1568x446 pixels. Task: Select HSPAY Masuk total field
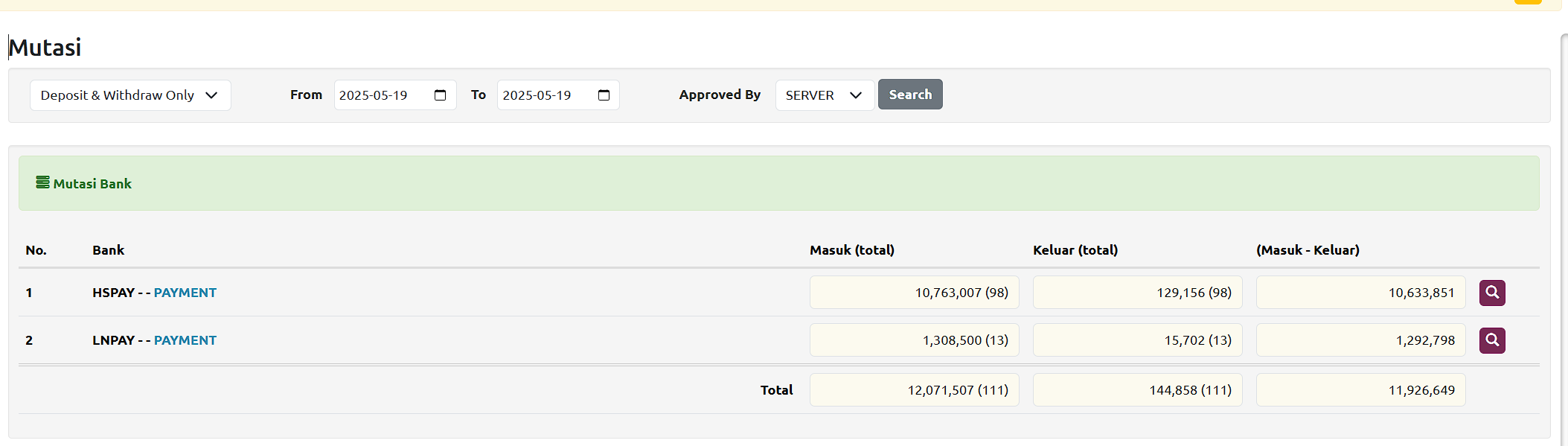[914, 293]
